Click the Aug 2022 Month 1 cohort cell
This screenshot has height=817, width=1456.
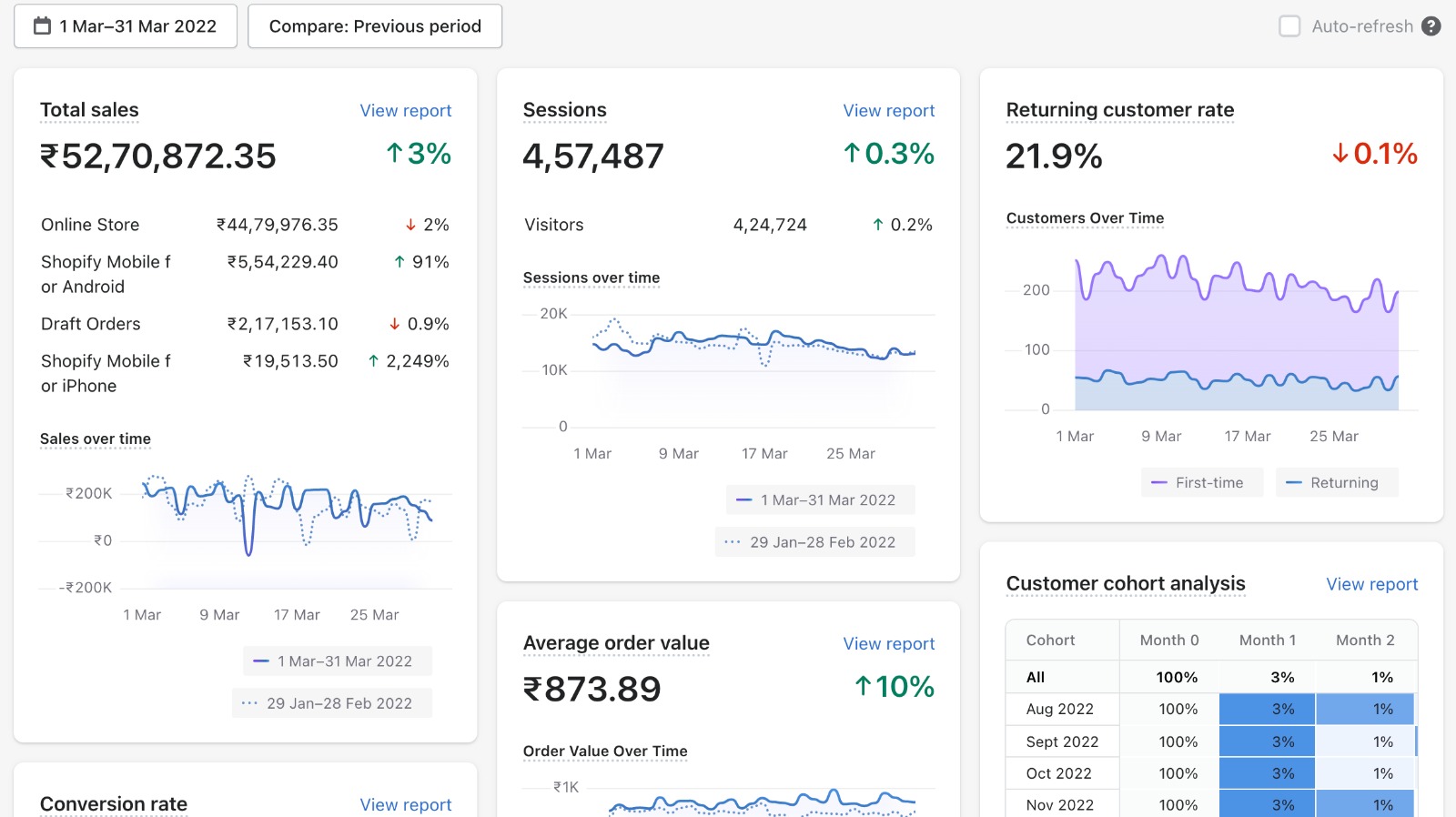click(1267, 709)
